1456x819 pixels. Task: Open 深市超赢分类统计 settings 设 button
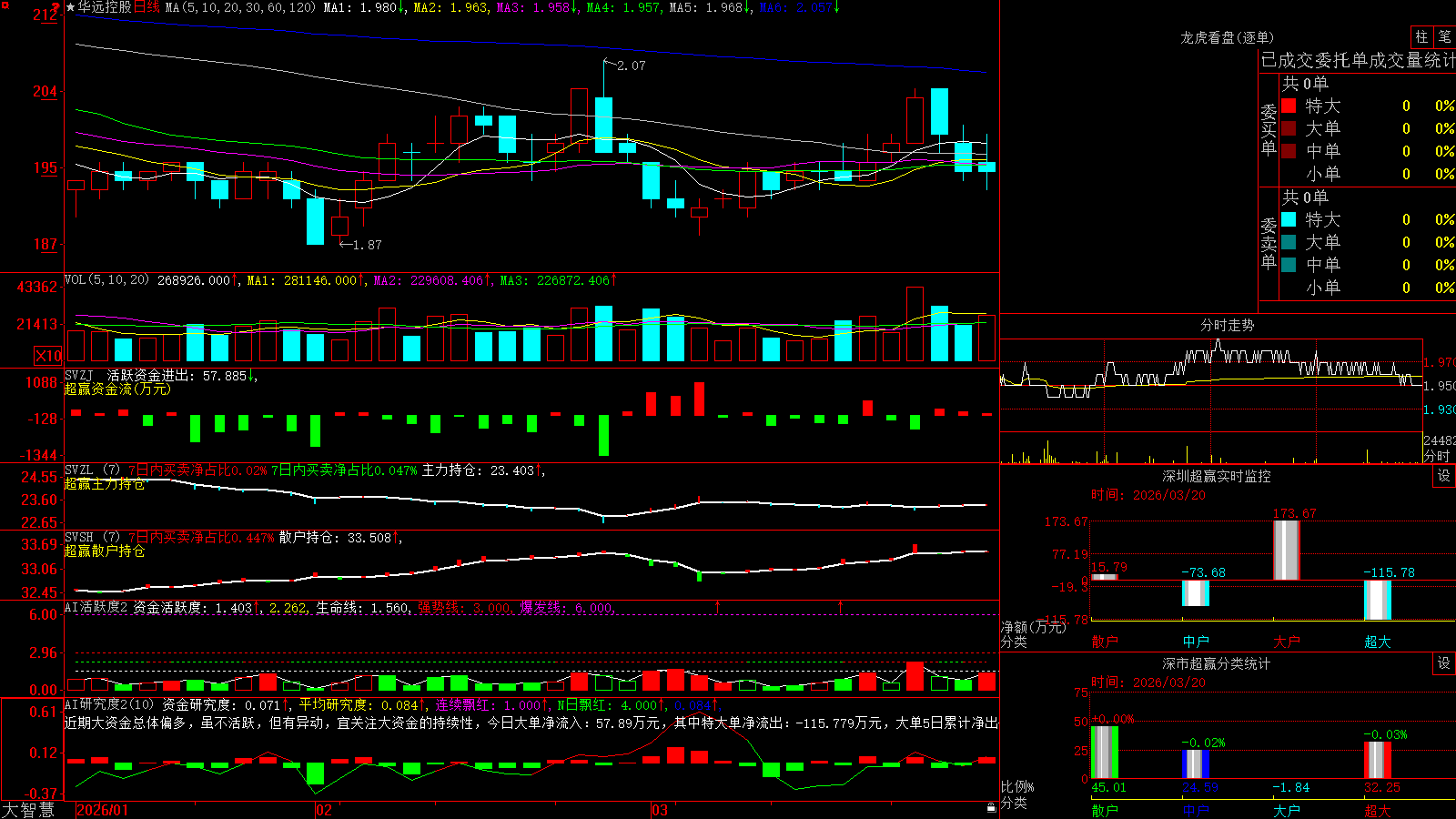coord(1444,663)
